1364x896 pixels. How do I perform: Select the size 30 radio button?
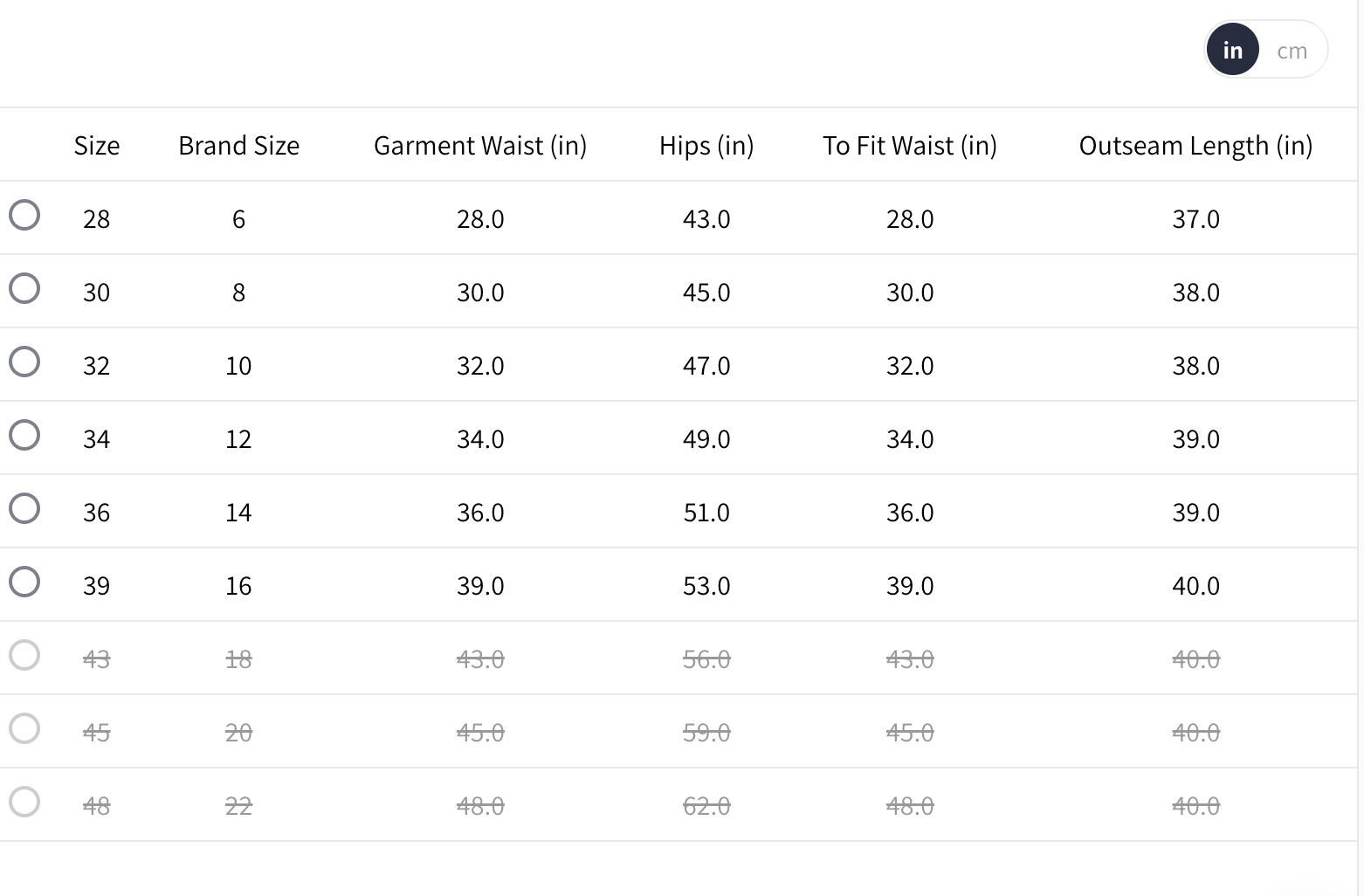pos(24,288)
